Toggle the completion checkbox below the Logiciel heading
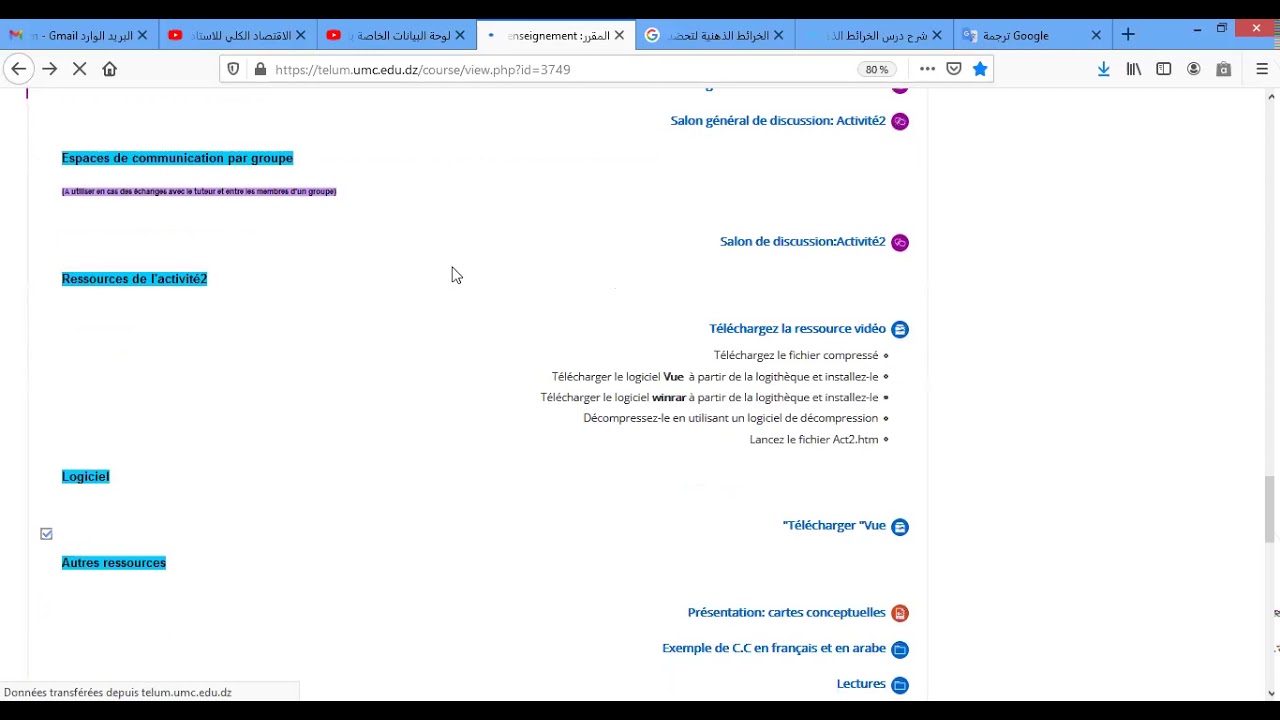Screen dimensions: 1280x720 pyautogui.click(x=46, y=534)
